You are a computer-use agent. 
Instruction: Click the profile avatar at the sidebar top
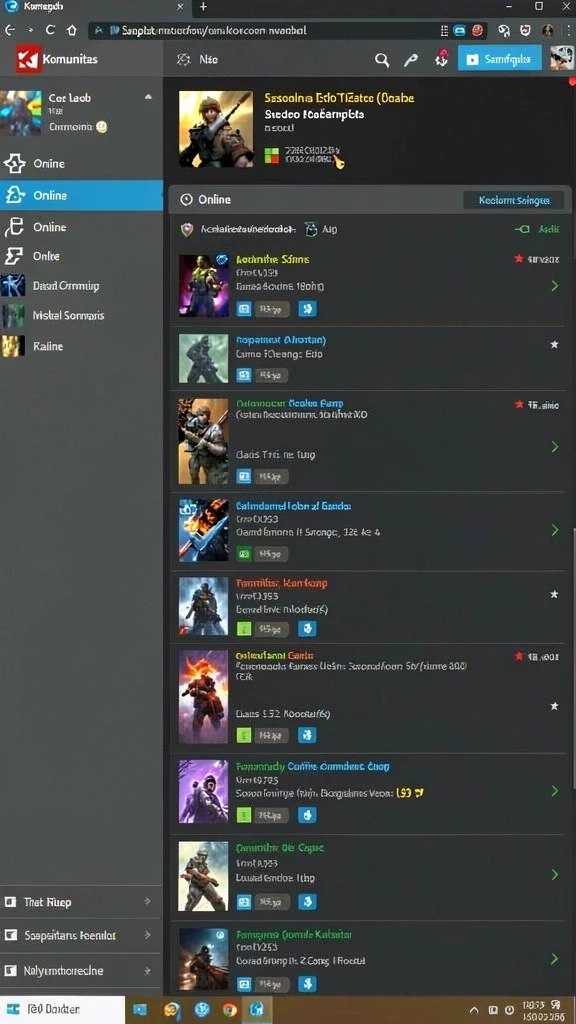point(20,112)
